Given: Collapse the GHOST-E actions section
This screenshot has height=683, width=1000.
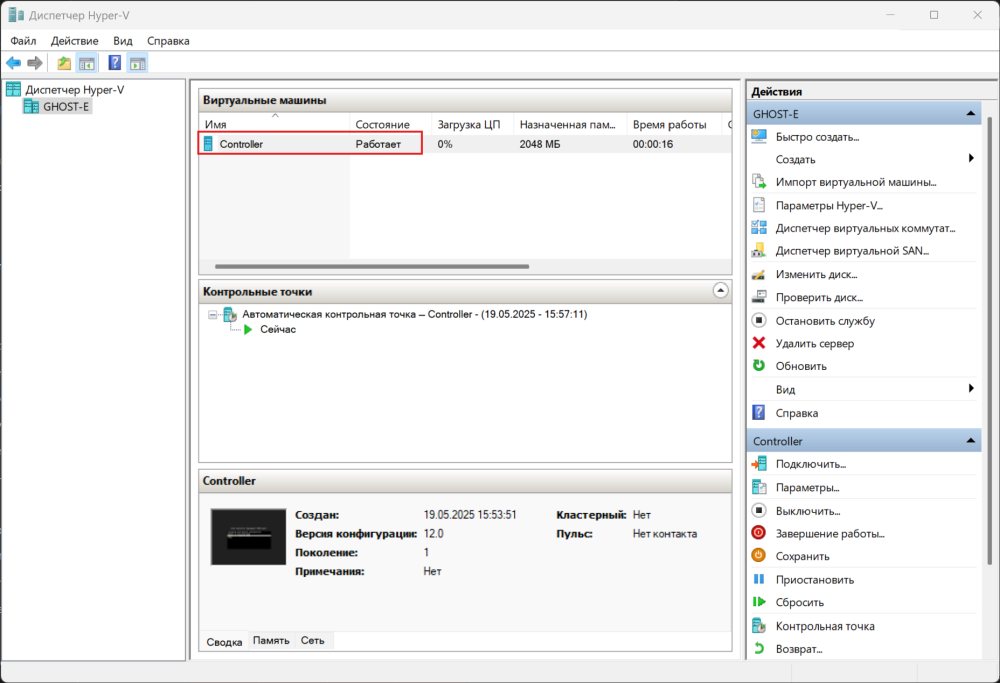Looking at the screenshot, I should click(x=971, y=114).
